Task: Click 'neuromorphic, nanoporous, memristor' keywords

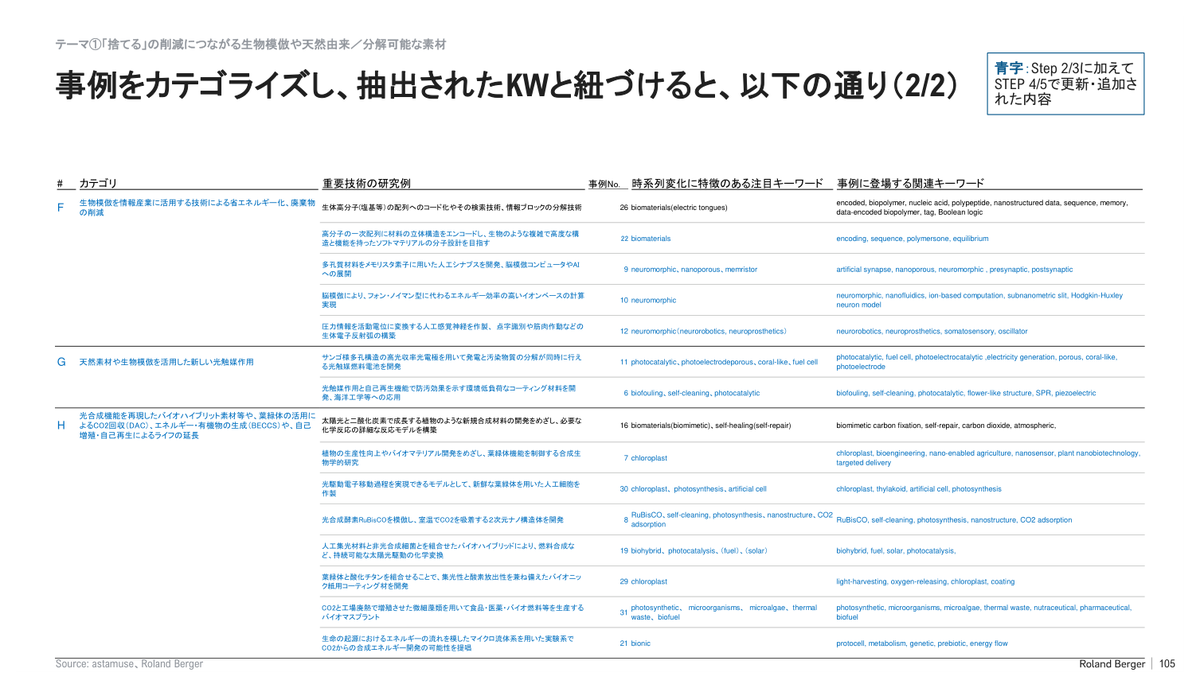Action: [694, 269]
